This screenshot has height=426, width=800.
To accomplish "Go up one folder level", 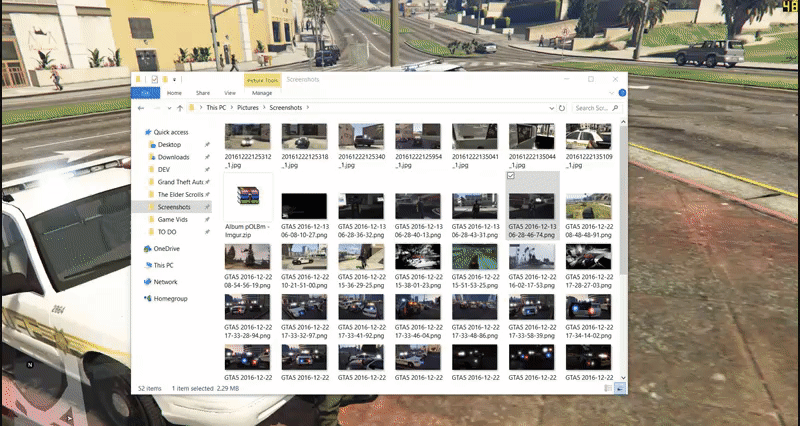I will click(180, 108).
